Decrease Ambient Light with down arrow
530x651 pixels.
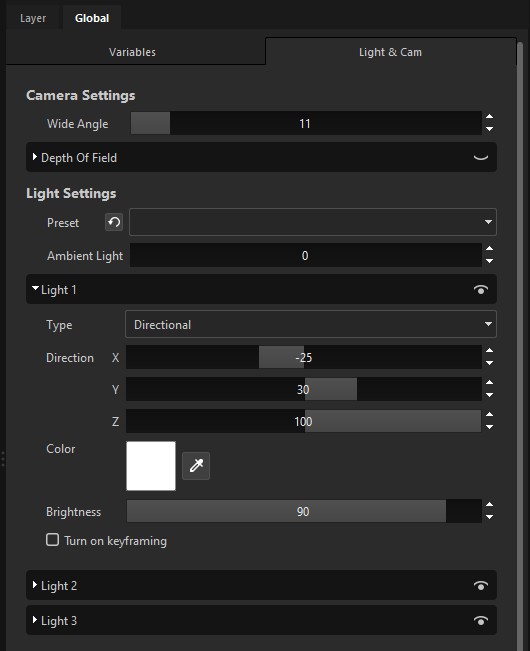[489, 261]
